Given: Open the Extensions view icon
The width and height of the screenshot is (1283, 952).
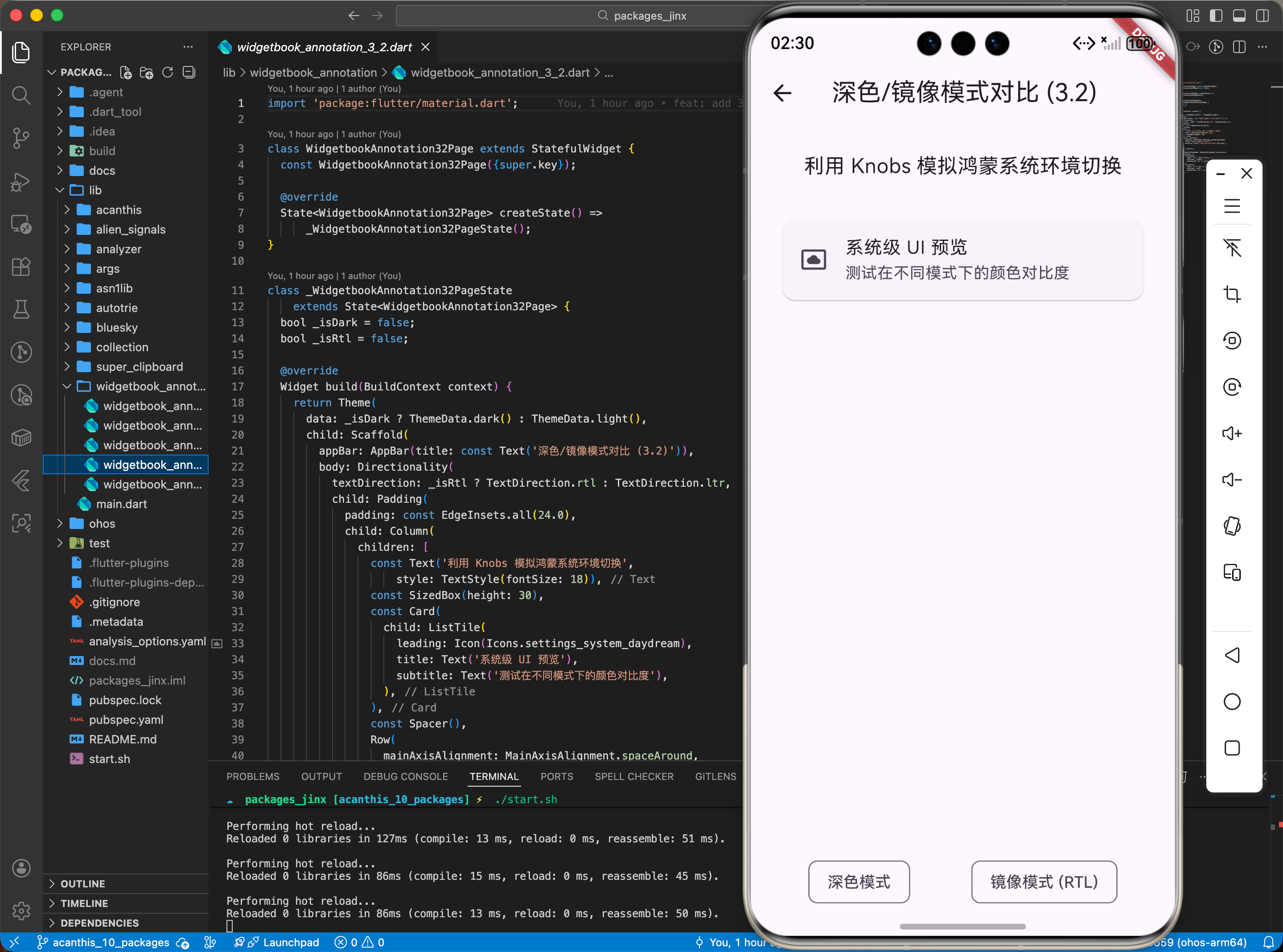Looking at the screenshot, I should [21, 267].
